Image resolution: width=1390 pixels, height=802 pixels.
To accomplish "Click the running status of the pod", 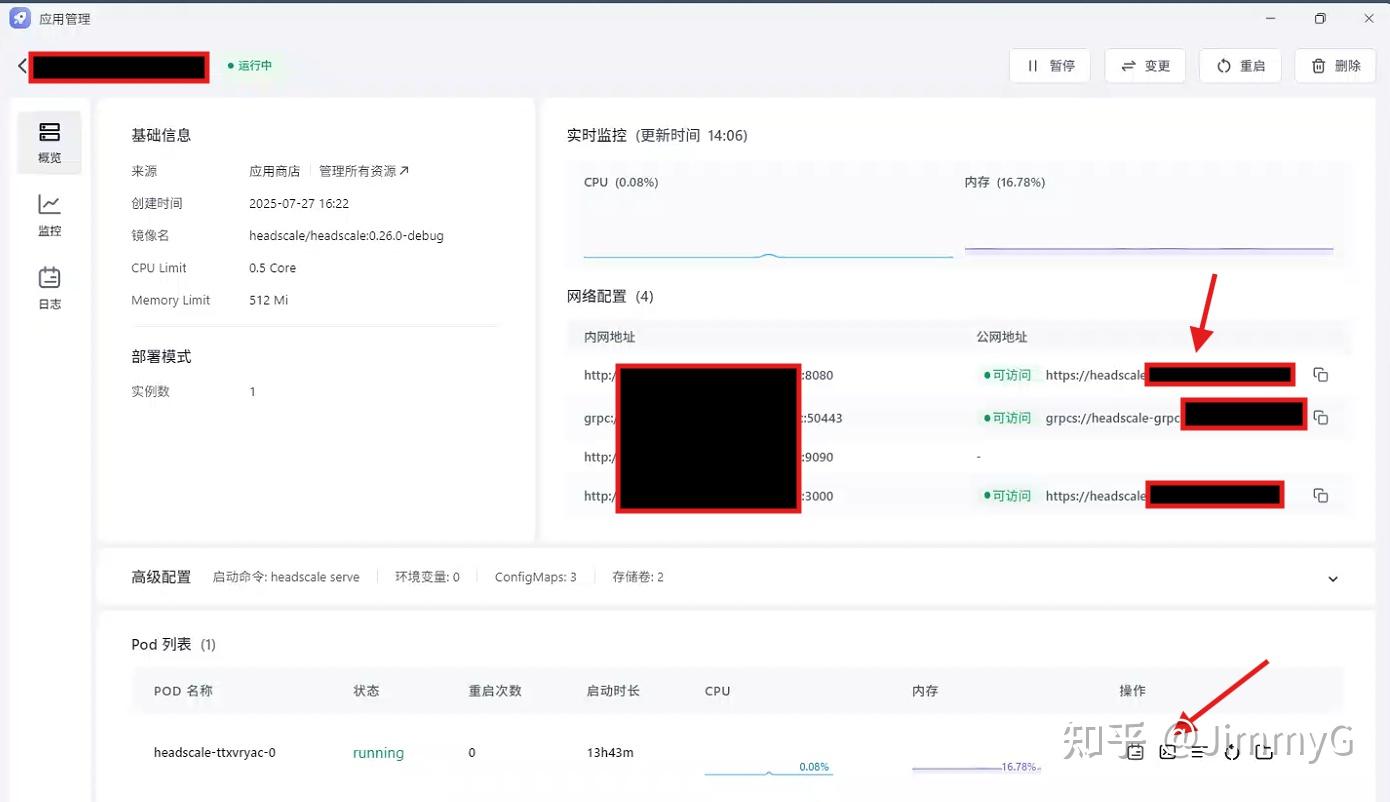I will (x=378, y=752).
